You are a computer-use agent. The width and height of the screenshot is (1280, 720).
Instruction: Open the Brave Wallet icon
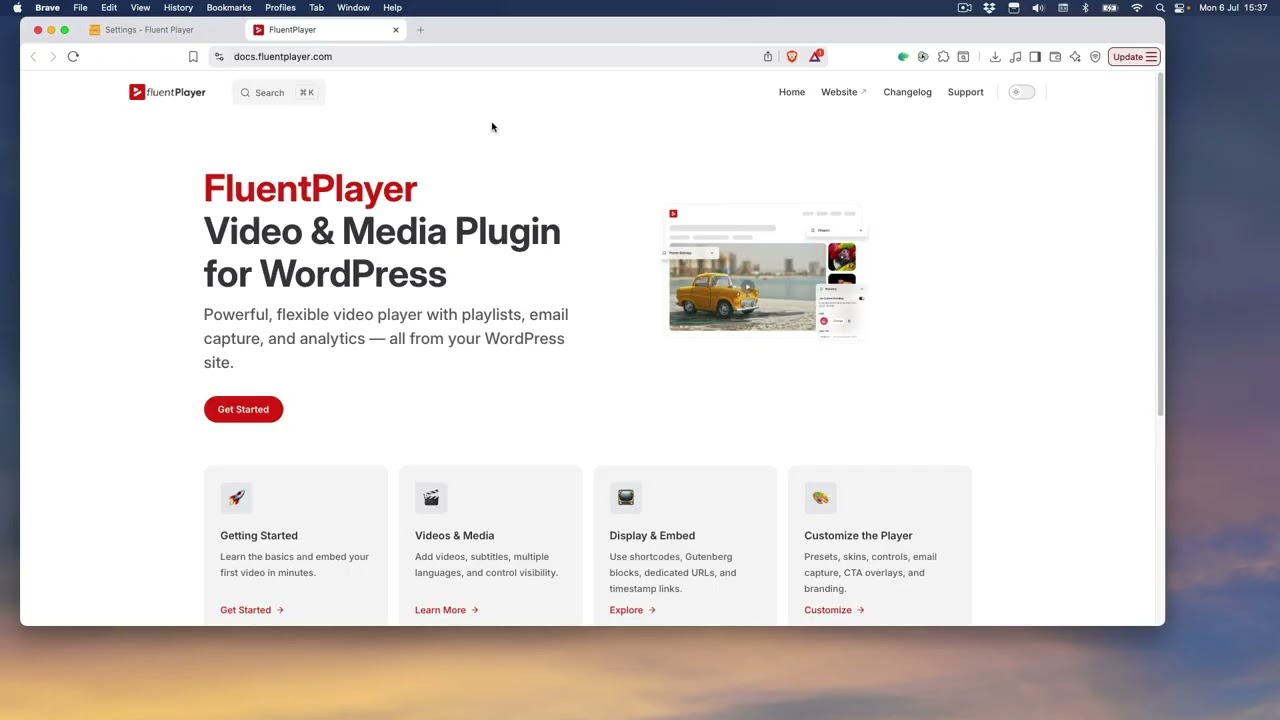tap(1055, 57)
